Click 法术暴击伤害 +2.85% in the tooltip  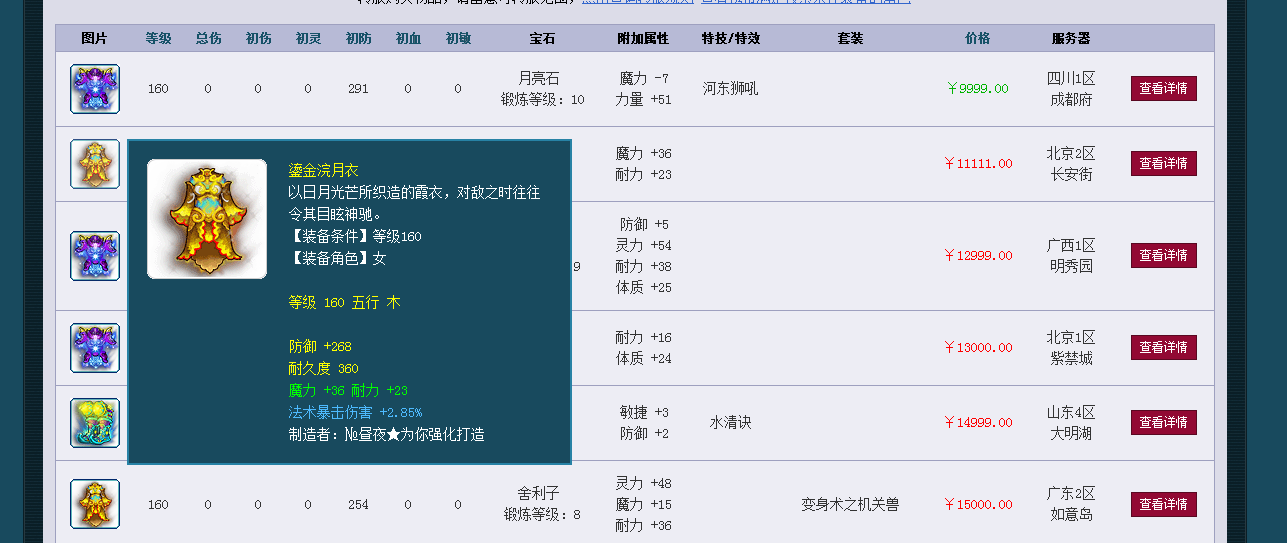pyautogui.click(x=355, y=412)
